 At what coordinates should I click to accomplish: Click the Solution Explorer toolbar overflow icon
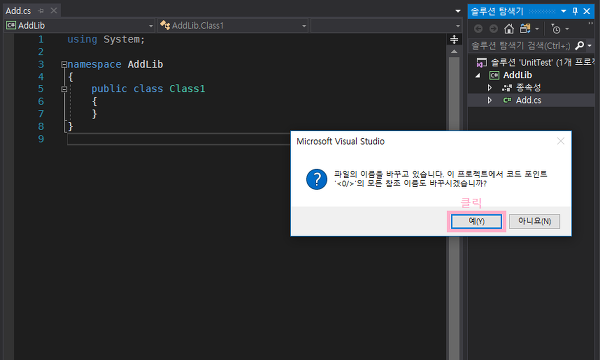pos(591,24)
